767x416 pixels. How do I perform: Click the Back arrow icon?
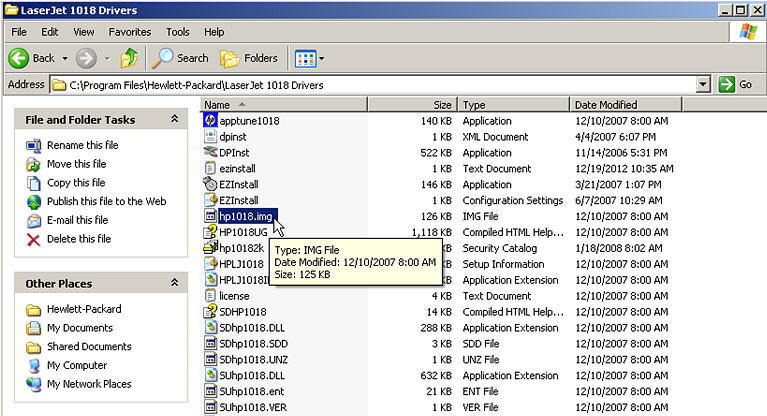(x=19, y=58)
